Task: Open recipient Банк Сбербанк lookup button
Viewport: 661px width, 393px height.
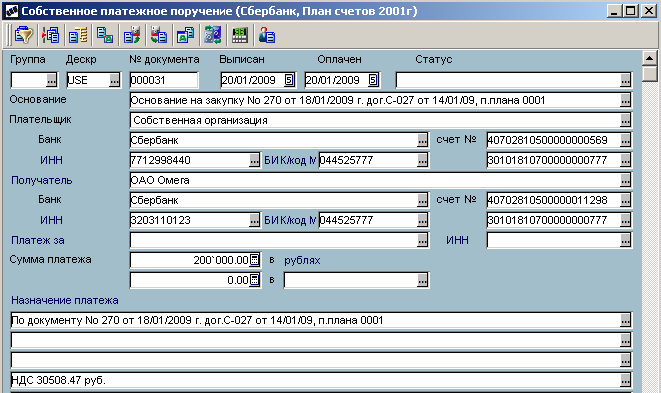Action: 422,200
